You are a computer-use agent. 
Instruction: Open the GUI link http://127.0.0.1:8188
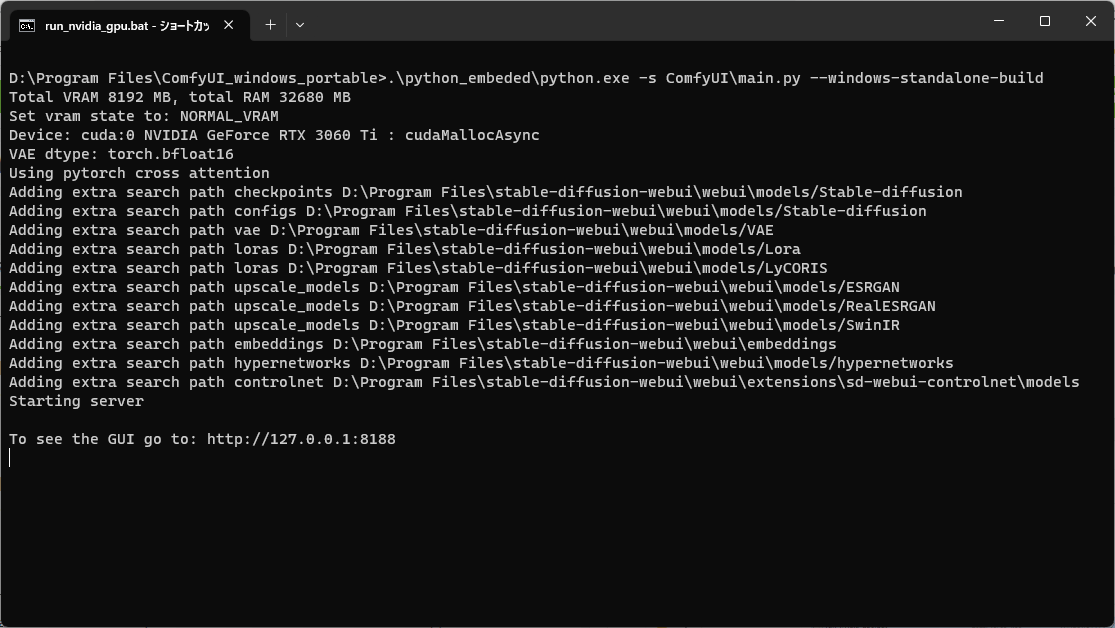click(300, 438)
